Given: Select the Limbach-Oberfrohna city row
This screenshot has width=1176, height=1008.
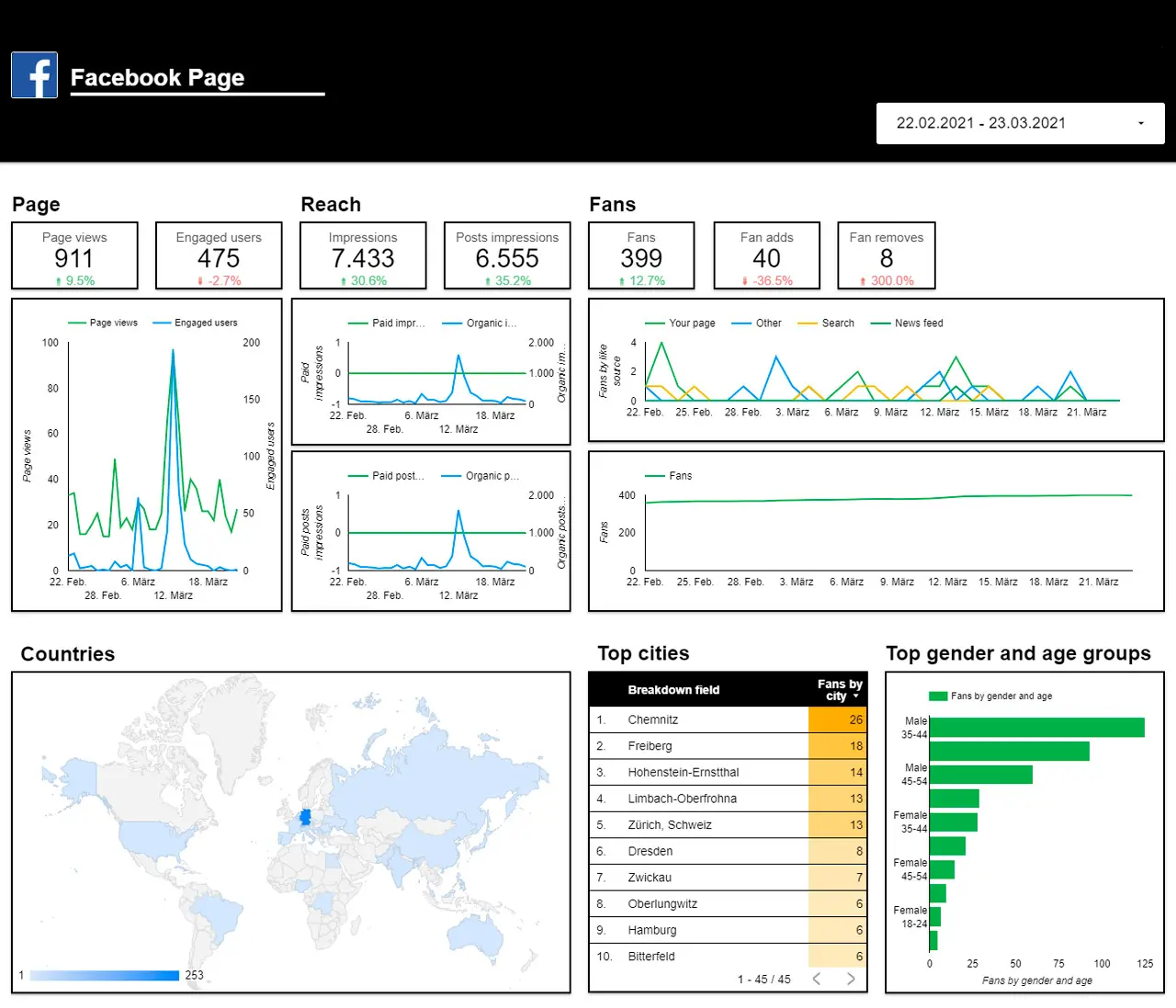Looking at the screenshot, I should coord(728,798).
